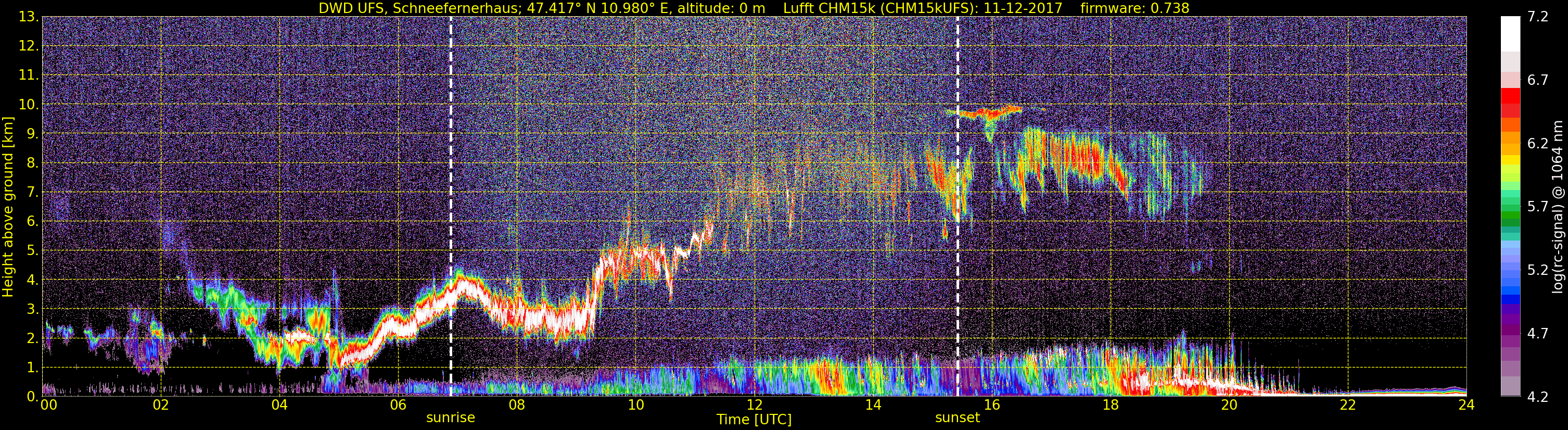Click the "6.2" colorbar tick value
Image resolution: width=1568 pixels, height=430 pixels.
1538,144
